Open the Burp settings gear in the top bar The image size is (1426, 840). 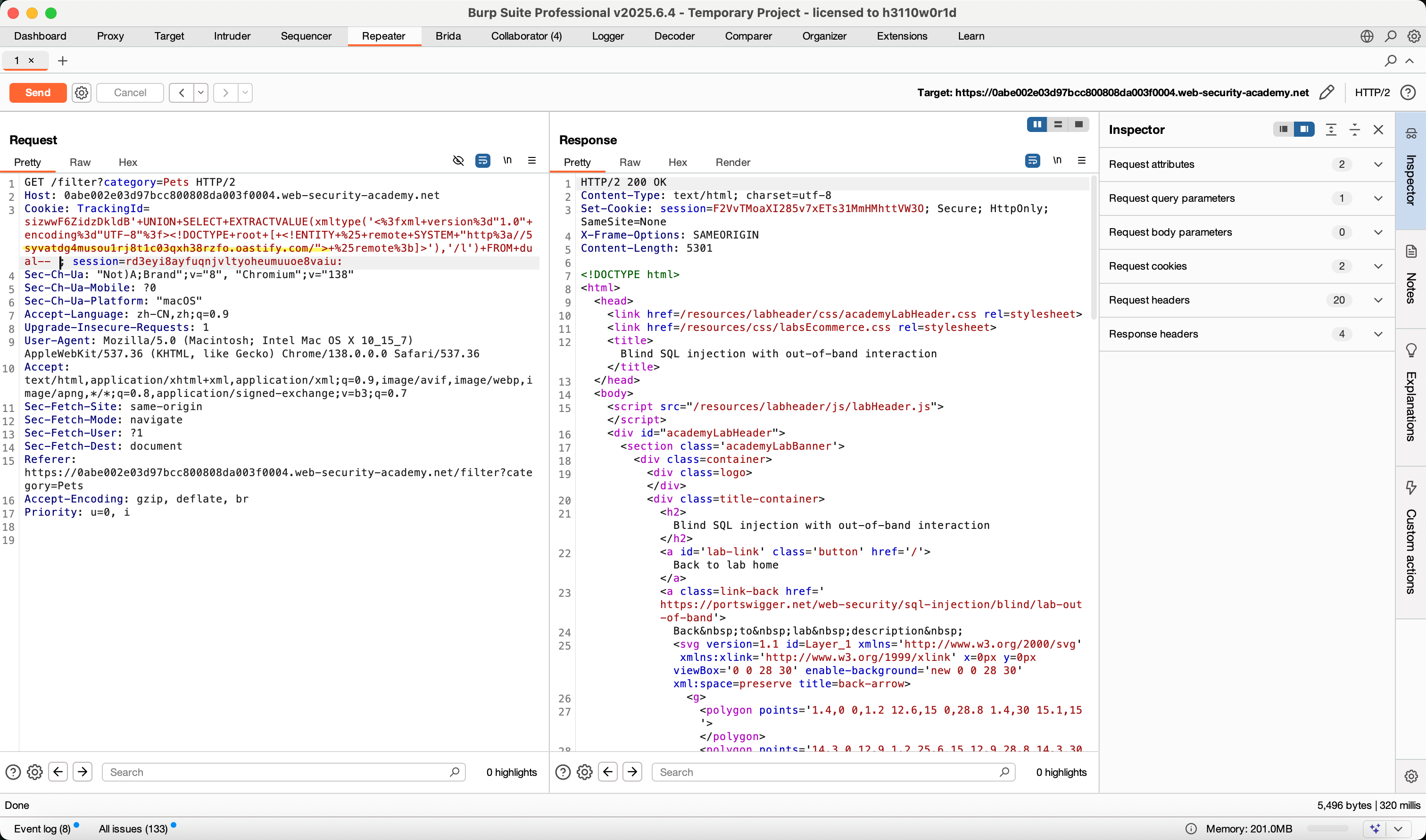point(1414,36)
